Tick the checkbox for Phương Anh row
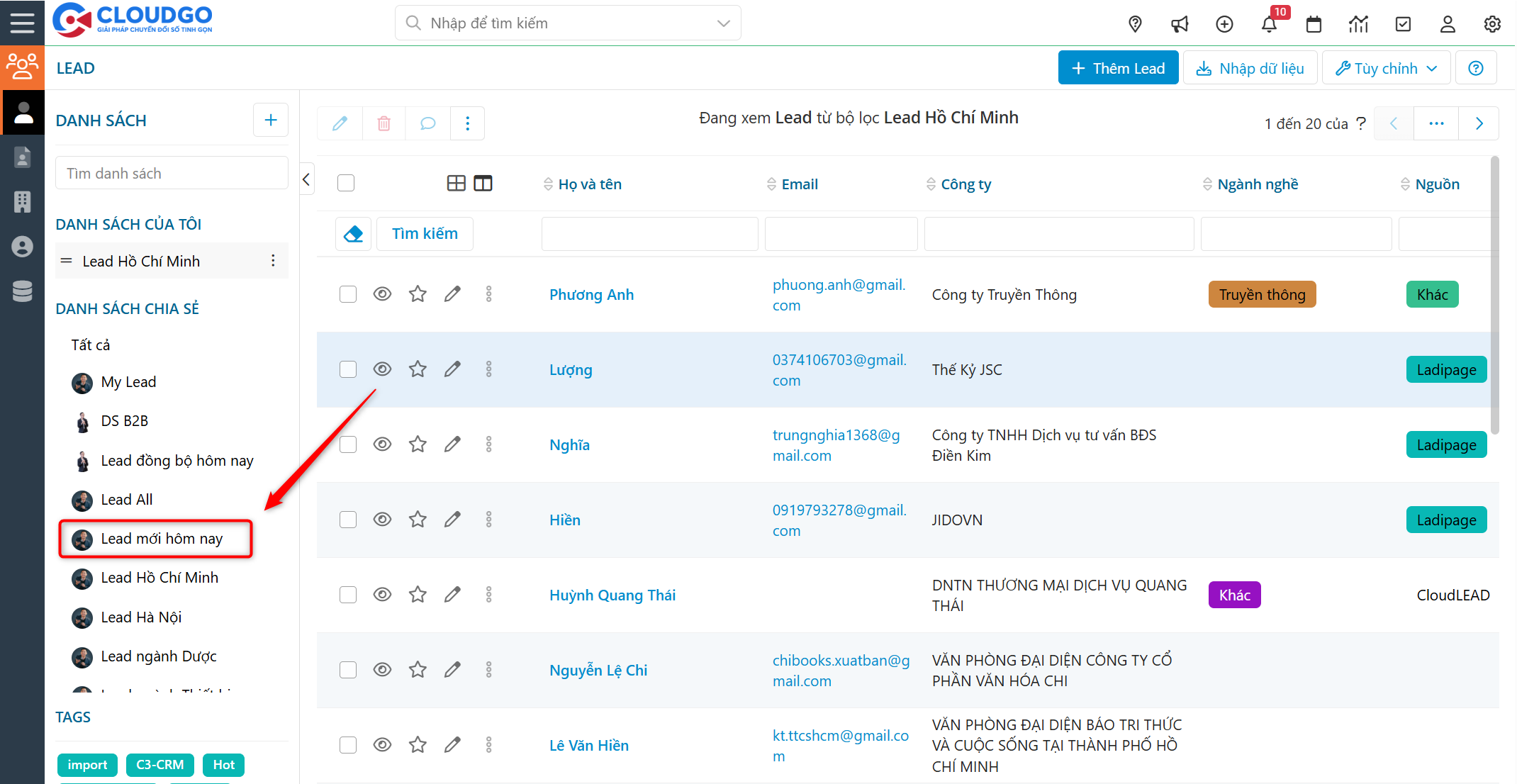1517x784 pixels. click(347, 294)
